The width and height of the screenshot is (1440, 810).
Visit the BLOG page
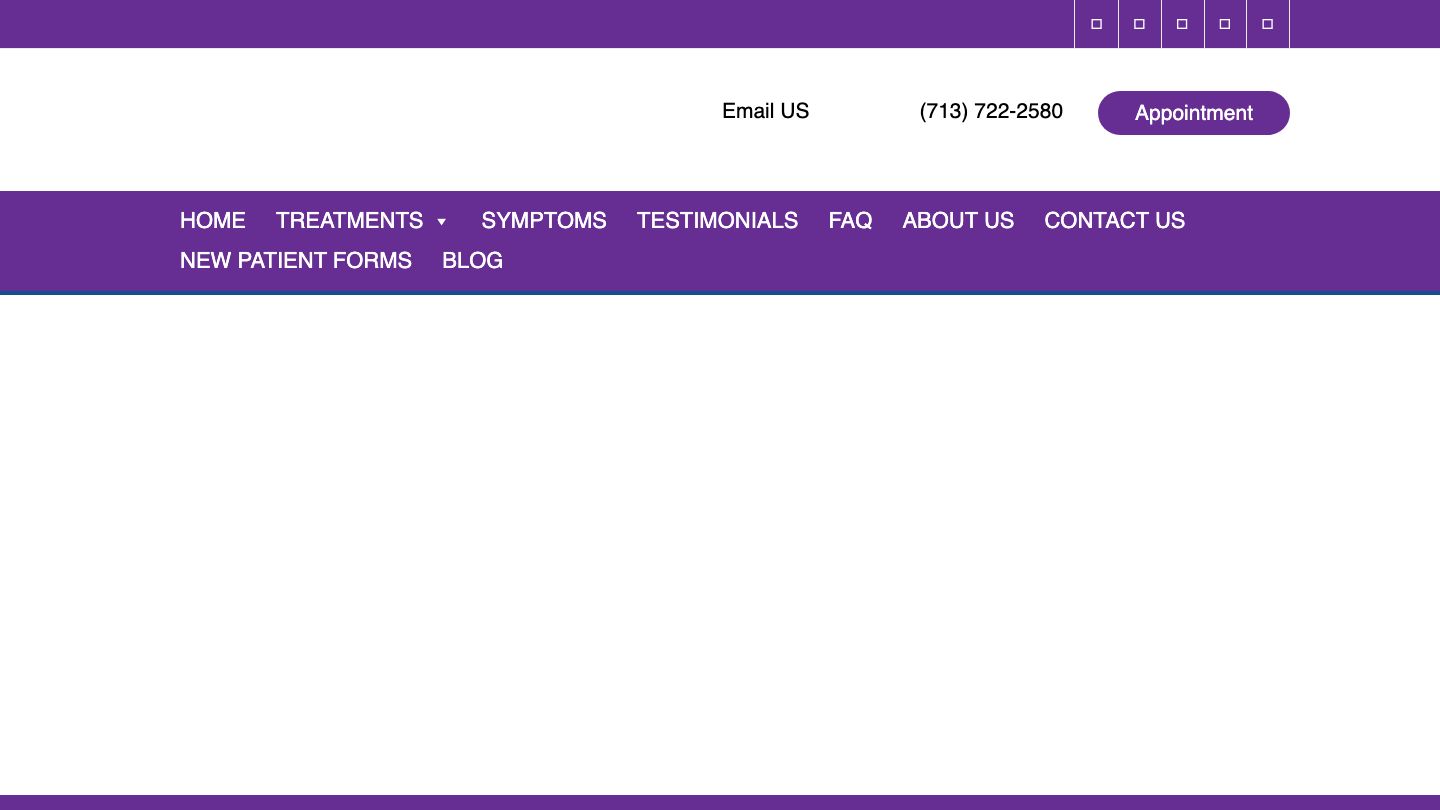pos(472,260)
